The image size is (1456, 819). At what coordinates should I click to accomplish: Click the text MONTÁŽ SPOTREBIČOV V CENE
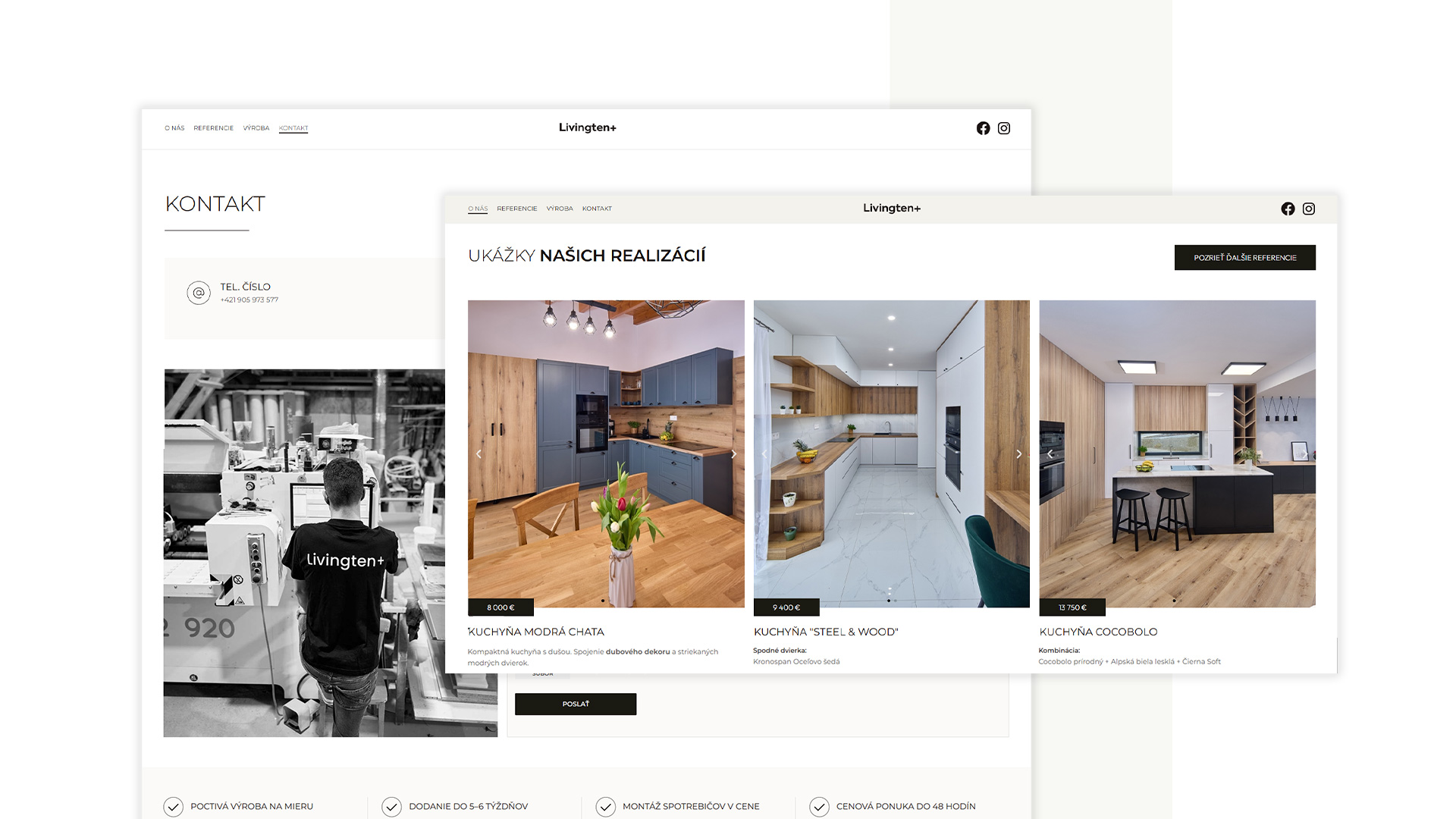tap(691, 806)
